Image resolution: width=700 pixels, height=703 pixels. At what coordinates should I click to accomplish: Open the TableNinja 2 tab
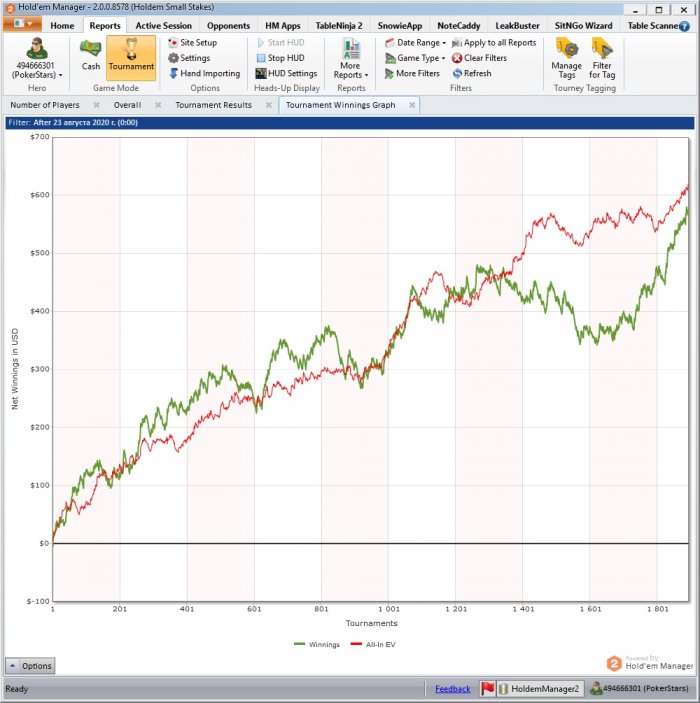click(x=339, y=26)
